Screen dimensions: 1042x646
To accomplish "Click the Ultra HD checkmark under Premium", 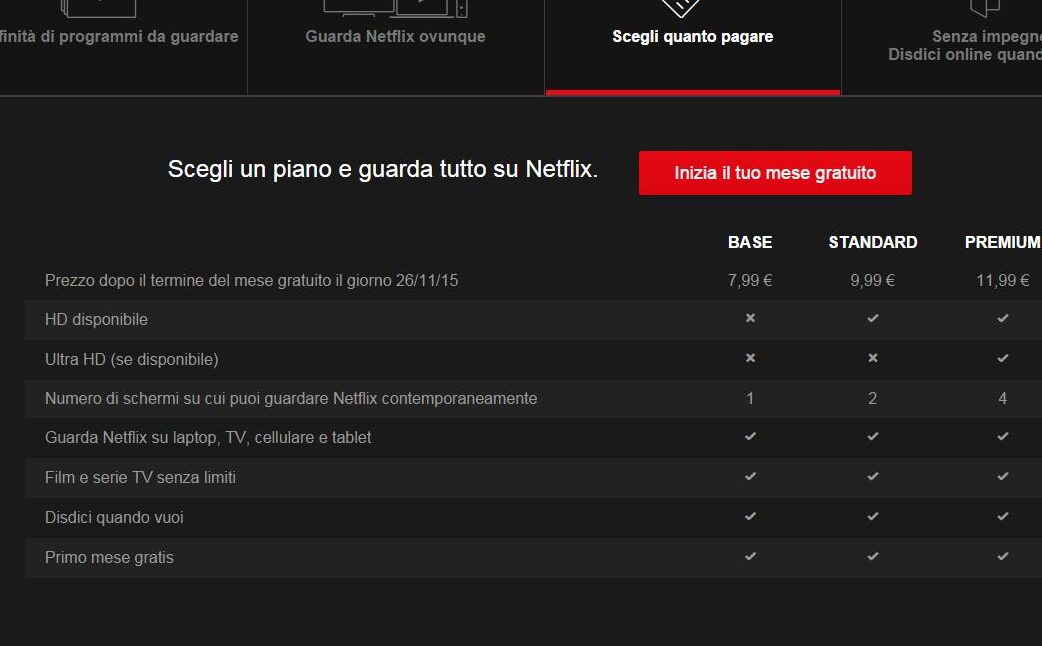I will (1003, 358).
